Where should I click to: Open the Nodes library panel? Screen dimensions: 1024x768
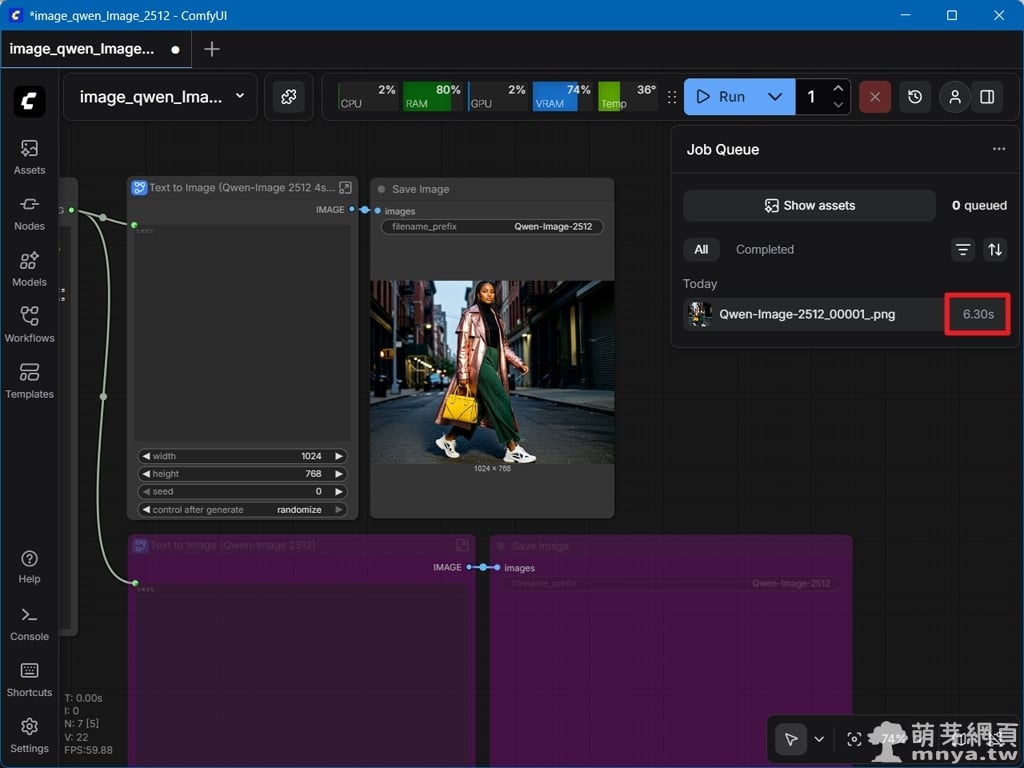pyautogui.click(x=29, y=213)
